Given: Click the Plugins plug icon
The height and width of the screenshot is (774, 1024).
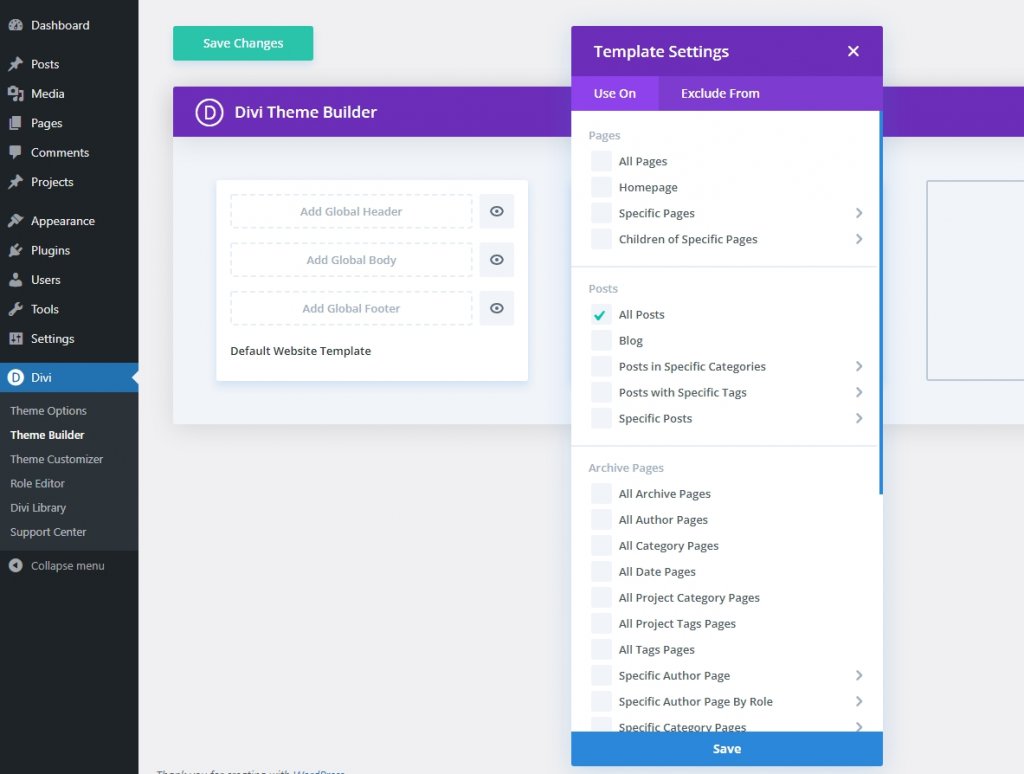Looking at the screenshot, I should [x=16, y=250].
